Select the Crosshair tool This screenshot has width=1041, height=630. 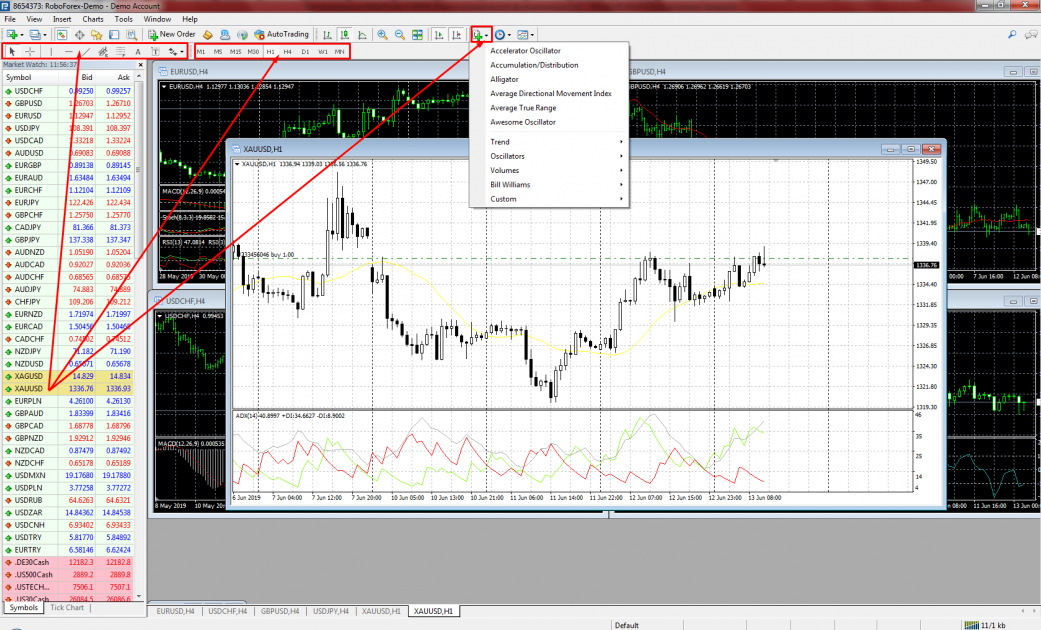pos(30,51)
